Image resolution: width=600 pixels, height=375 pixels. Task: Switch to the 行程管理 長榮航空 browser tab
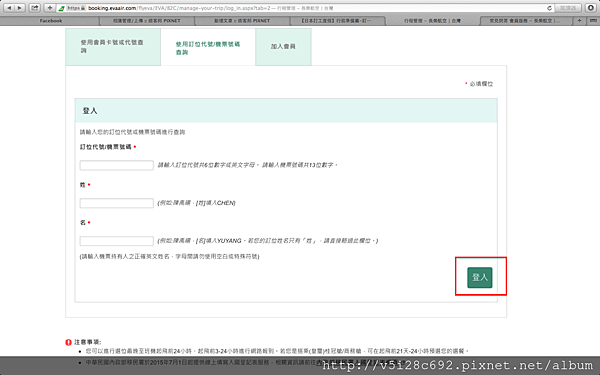click(432, 21)
